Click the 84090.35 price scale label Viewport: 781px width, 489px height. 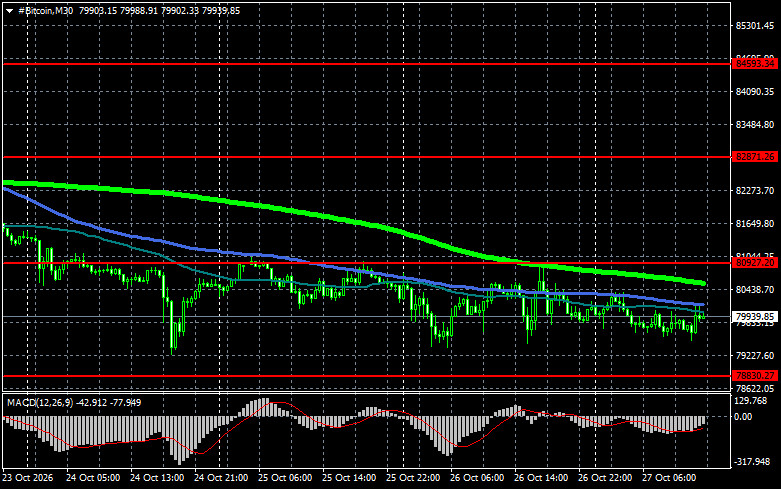(x=755, y=92)
